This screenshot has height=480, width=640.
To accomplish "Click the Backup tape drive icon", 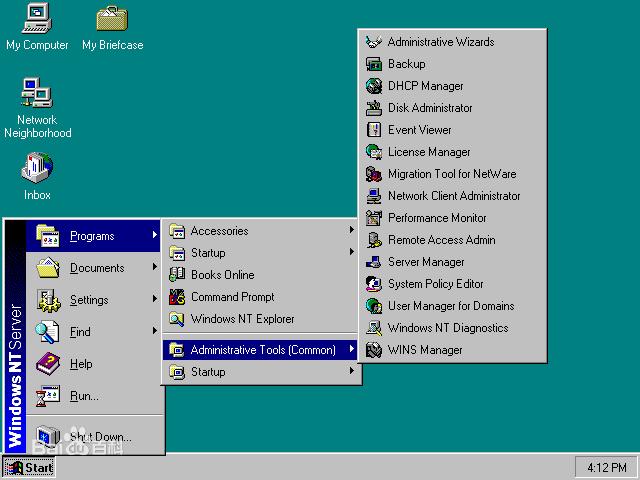I will click(x=373, y=64).
